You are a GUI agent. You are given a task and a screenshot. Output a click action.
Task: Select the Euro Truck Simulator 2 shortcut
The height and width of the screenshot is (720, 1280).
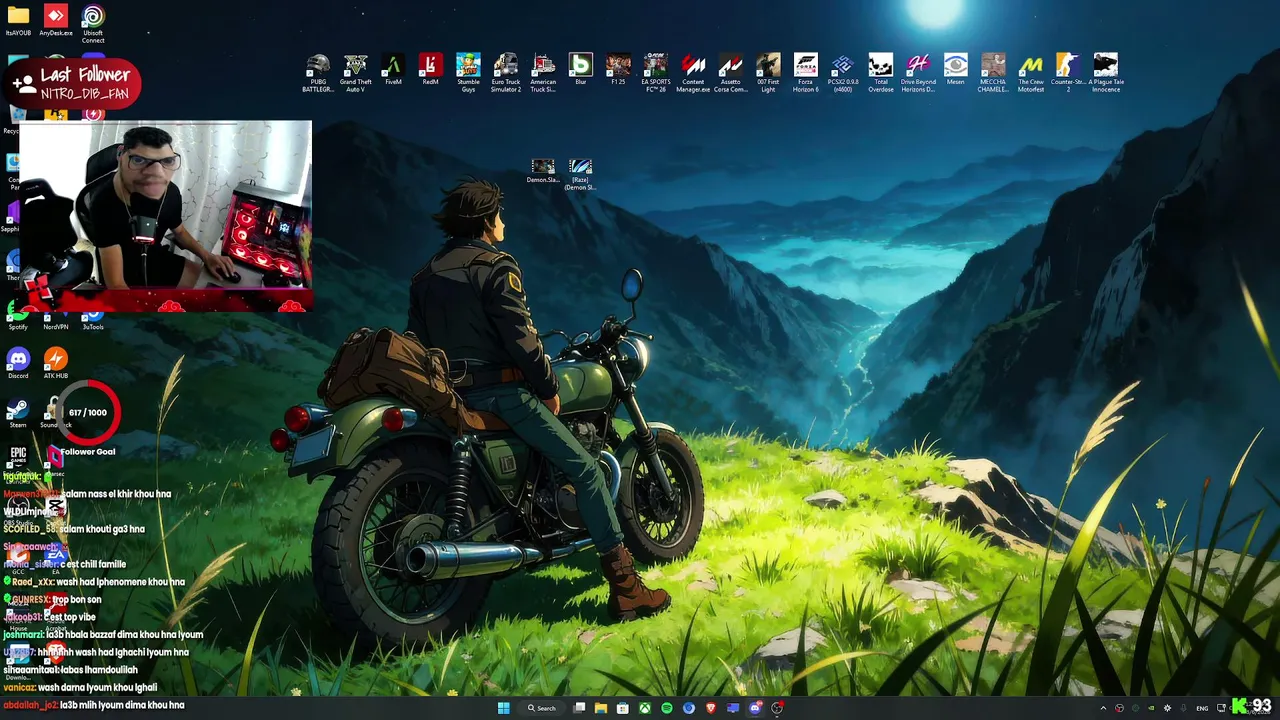click(505, 73)
